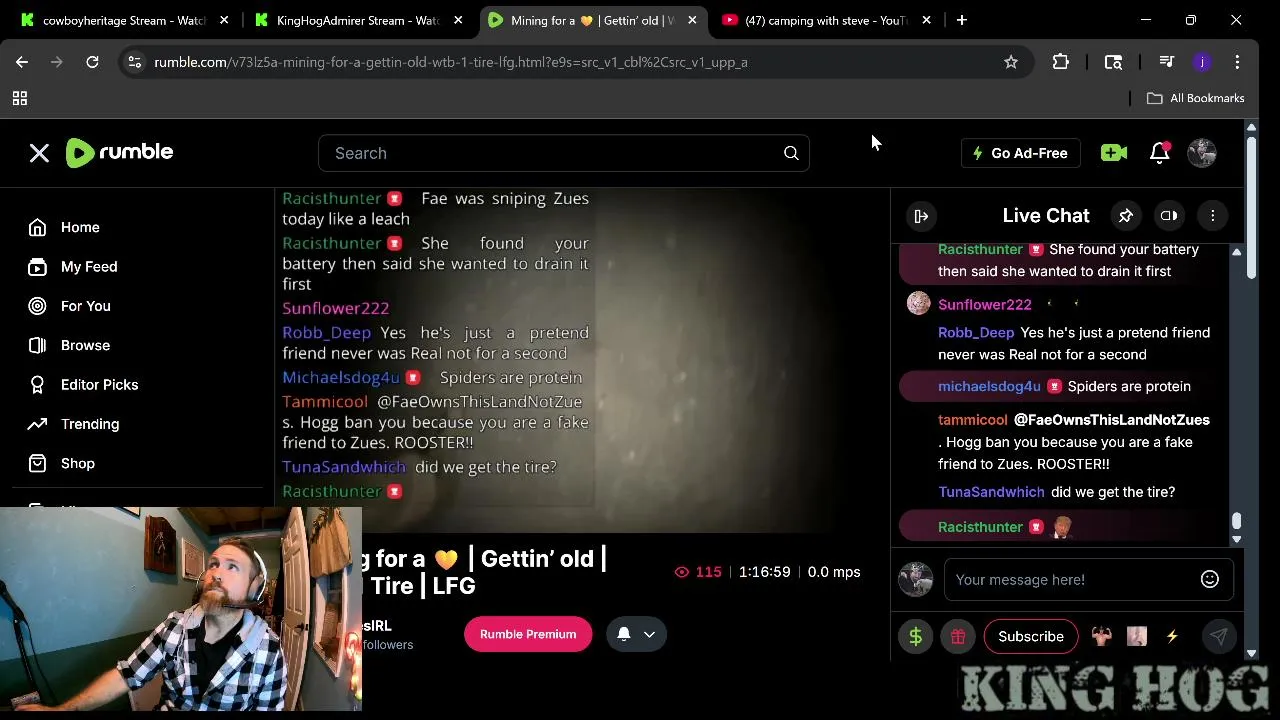Click the pin icon in Live Chat header
The image size is (1280, 720).
coord(1125,216)
